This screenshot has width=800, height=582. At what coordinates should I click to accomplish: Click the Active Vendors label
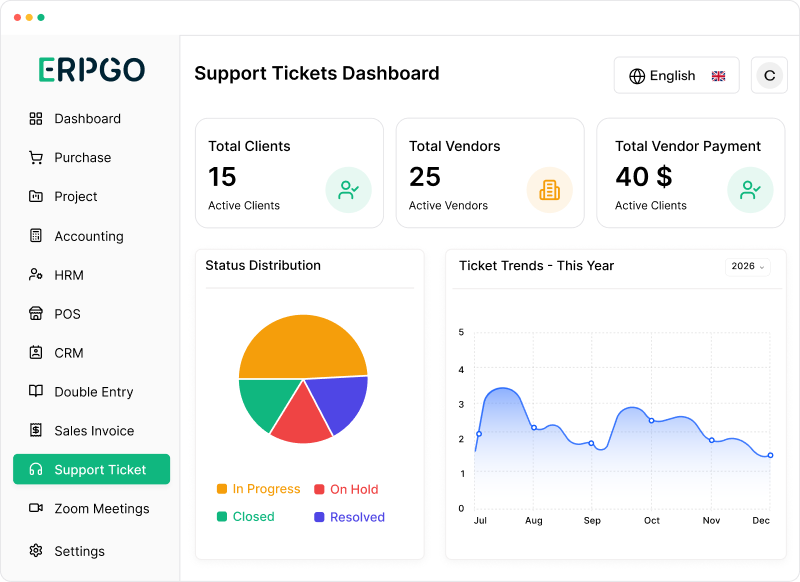tap(448, 206)
